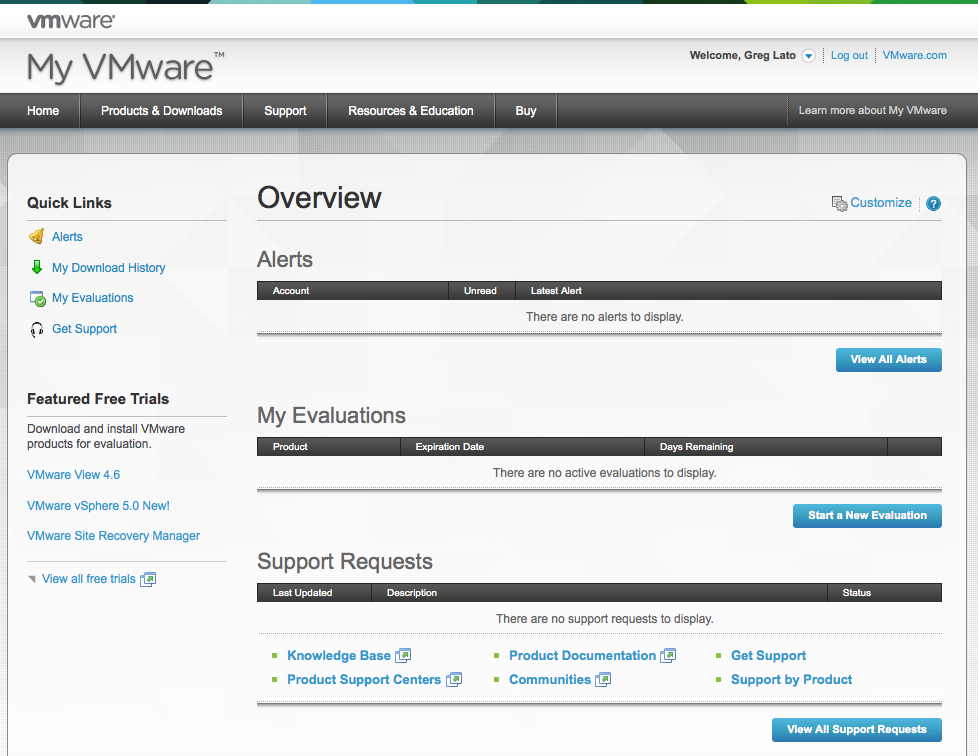Click the green download arrow icon
Image resolution: width=978 pixels, height=756 pixels.
coord(37,268)
